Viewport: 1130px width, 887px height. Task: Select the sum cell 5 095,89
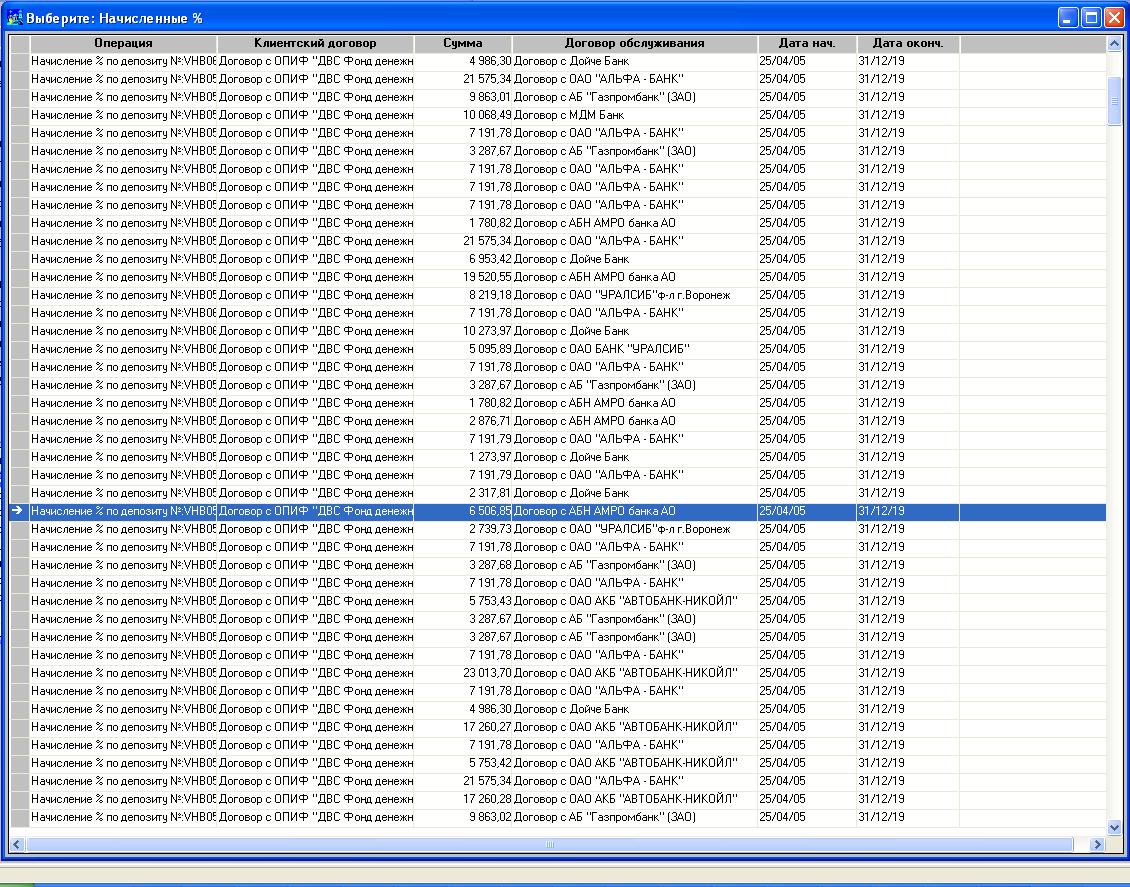coord(463,349)
